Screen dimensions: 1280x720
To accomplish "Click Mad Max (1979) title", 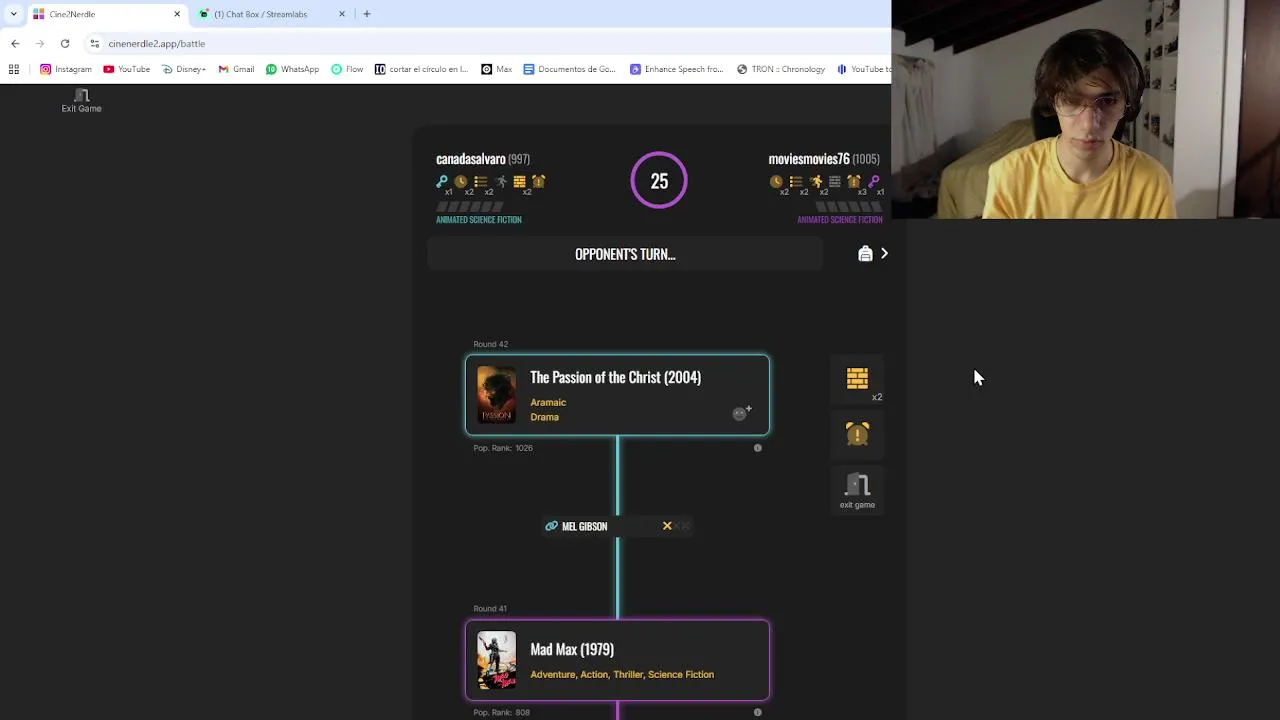I will 572,649.
